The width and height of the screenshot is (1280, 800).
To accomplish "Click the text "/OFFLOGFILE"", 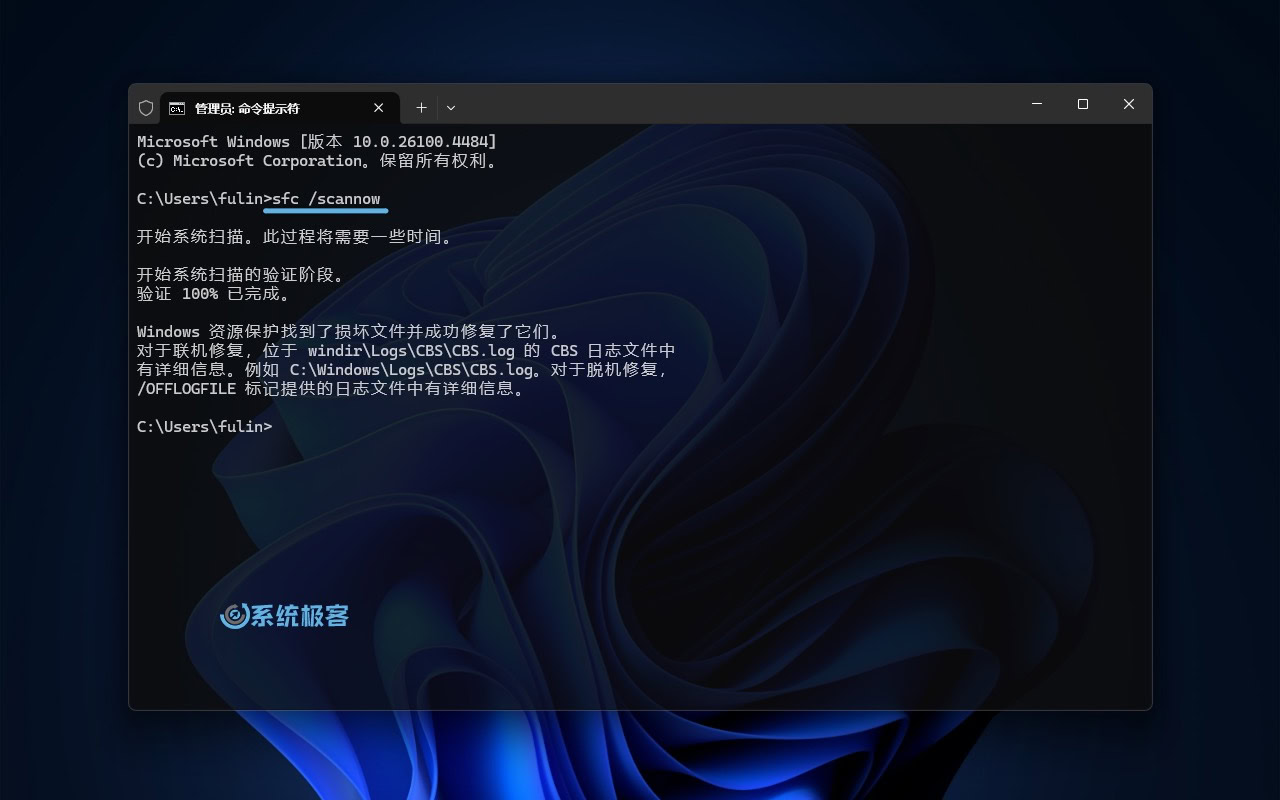I will pos(187,389).
